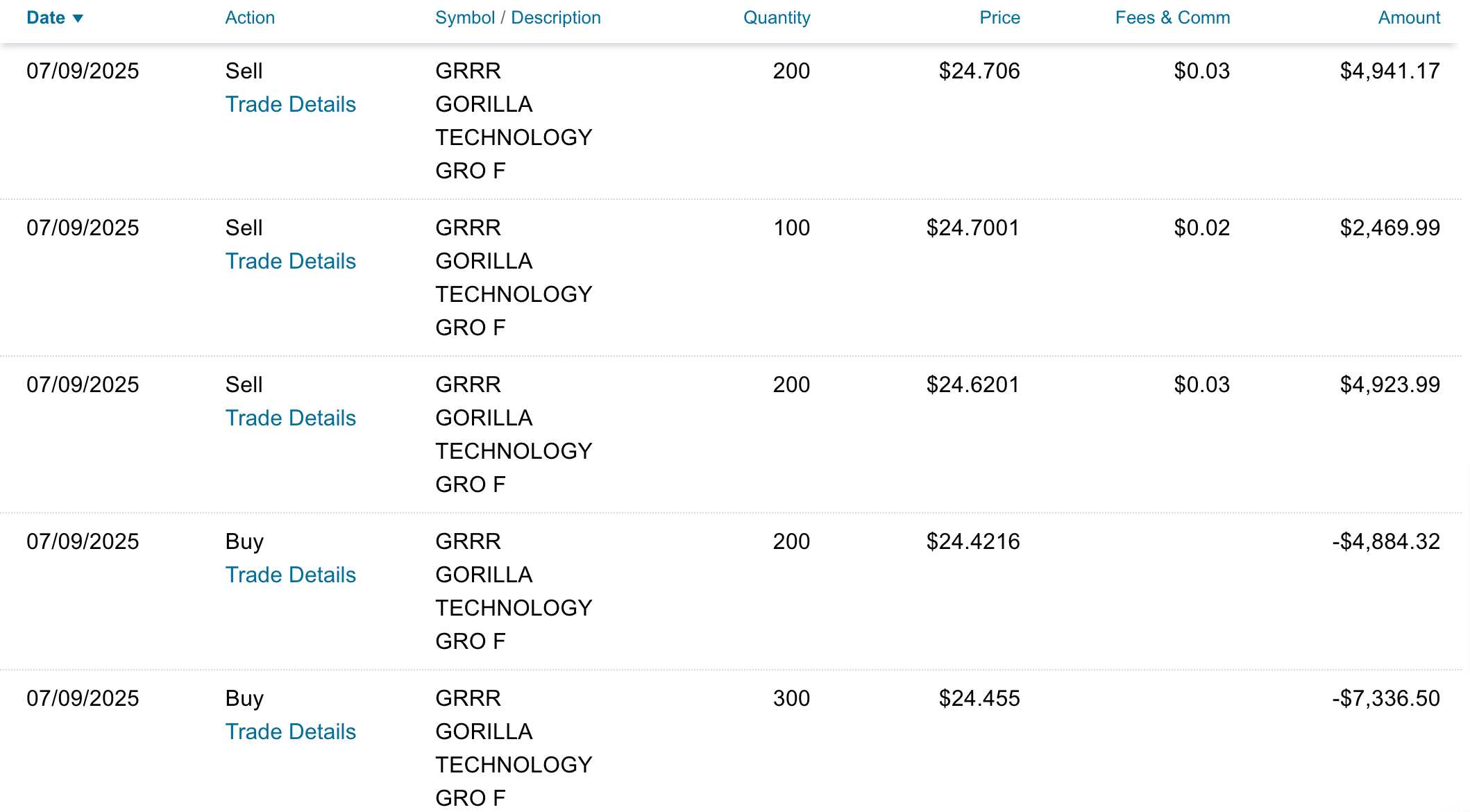1470x812 pixels.
Task: Open Trade Details for the $4,941.17 sell
Action: [290, 104]
